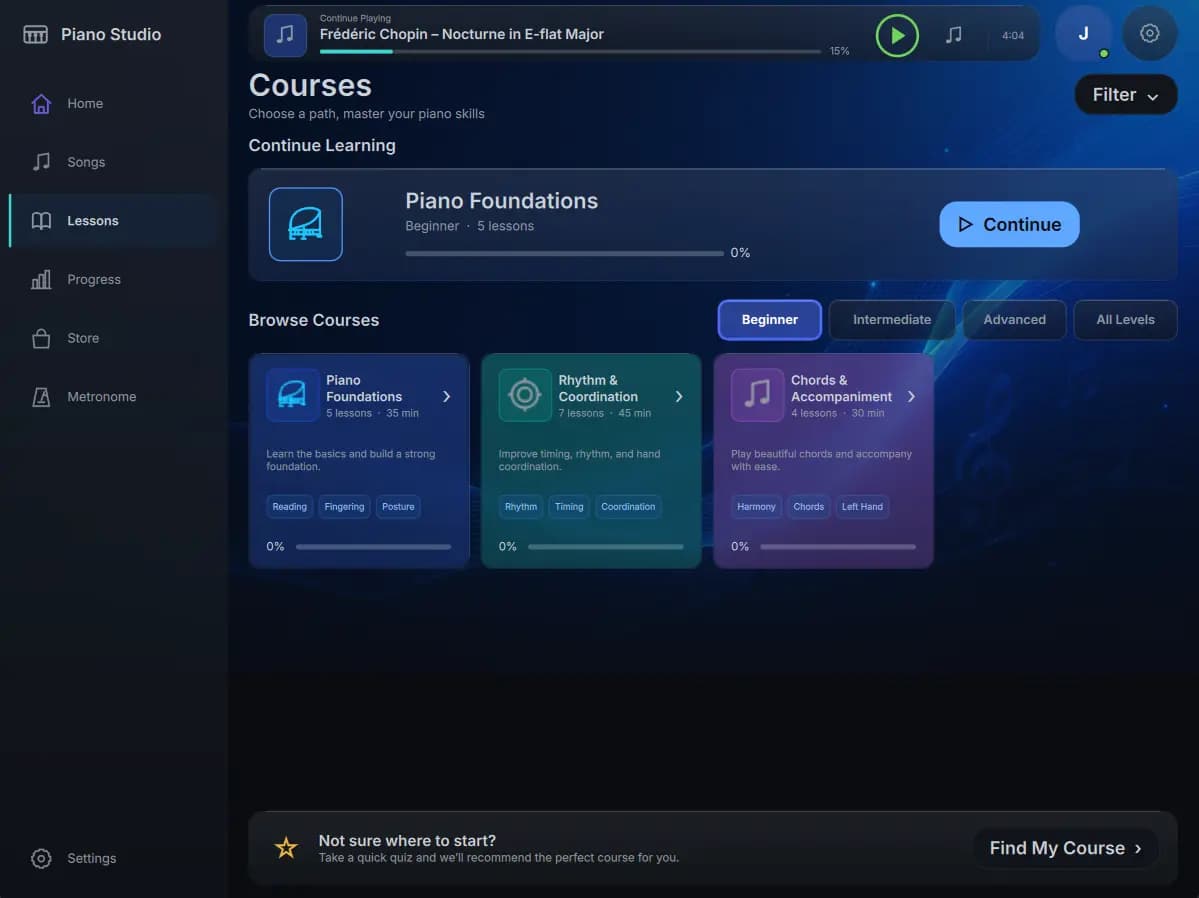Click the Chords & Accompaniment card progress bar
This screenshot has height=898, width=1199.
[x=838, y=547]
